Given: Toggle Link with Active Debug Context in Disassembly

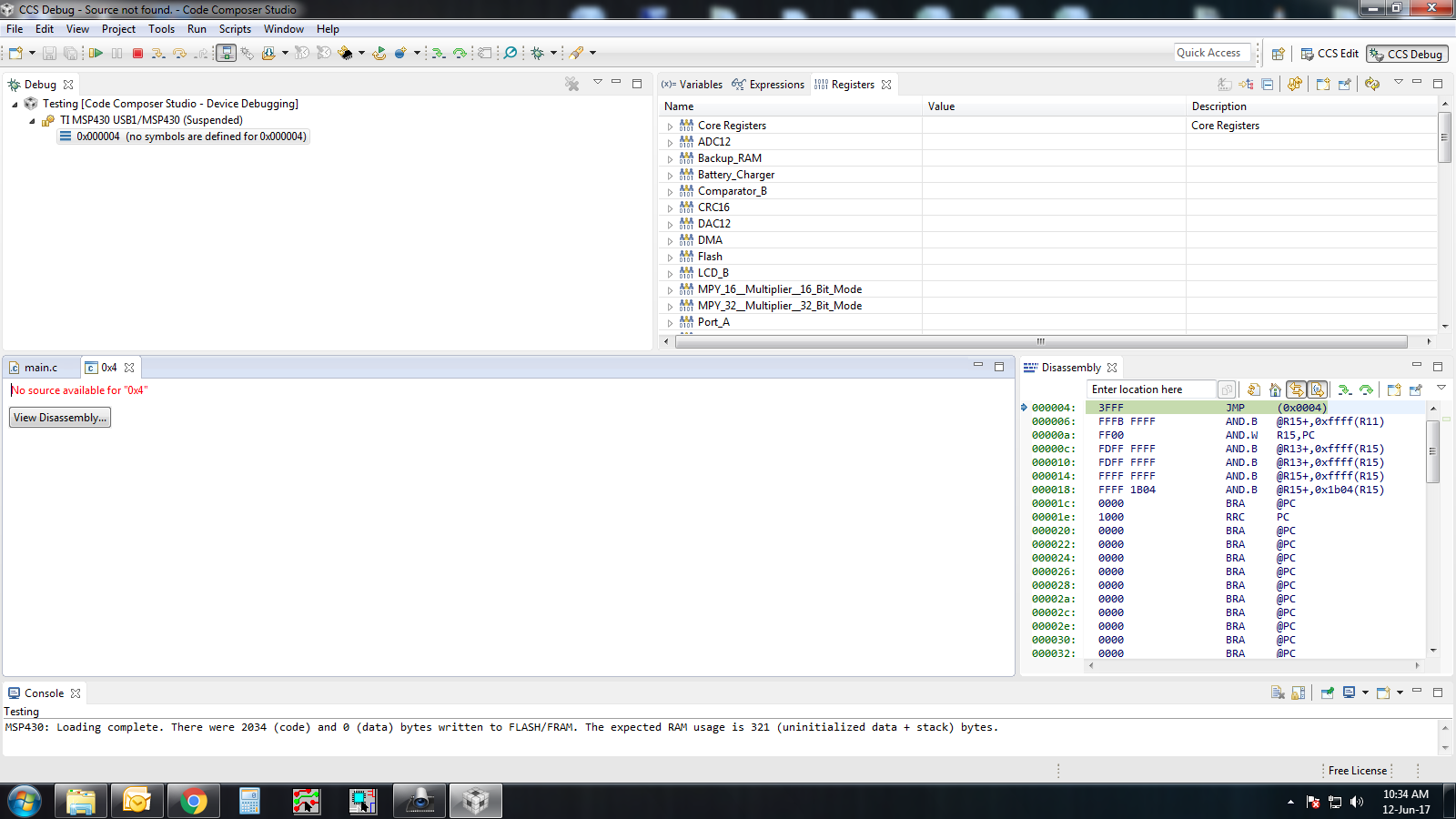Looking at the screenshot, I should pyautogui.click(x=1296, y=389).
